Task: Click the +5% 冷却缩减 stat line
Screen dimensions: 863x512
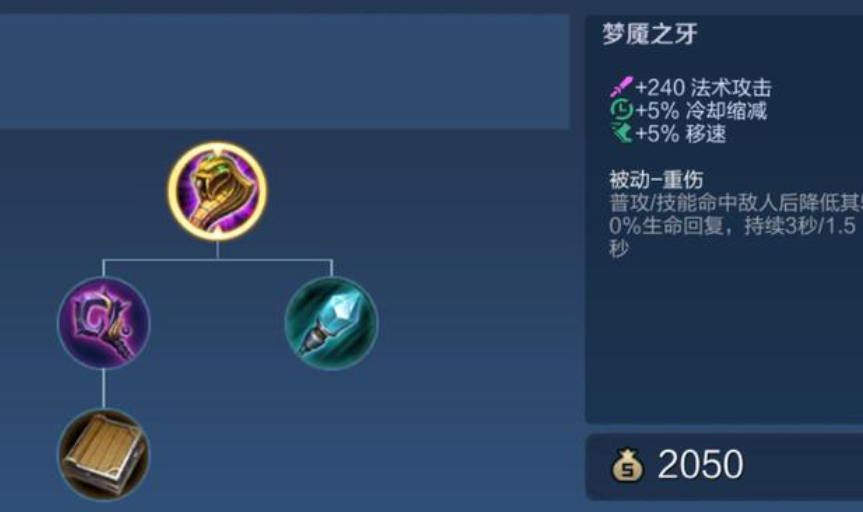Action: 689,111
